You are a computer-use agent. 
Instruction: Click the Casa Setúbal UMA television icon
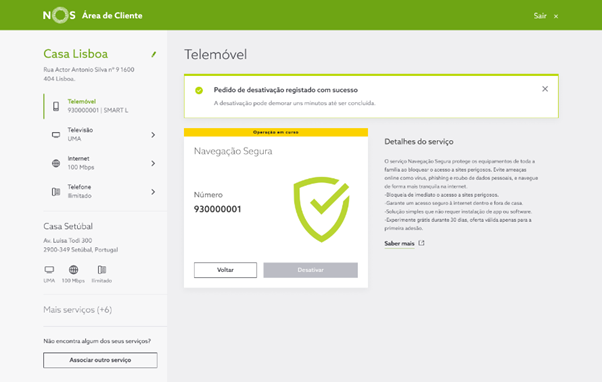coord(49,270)
